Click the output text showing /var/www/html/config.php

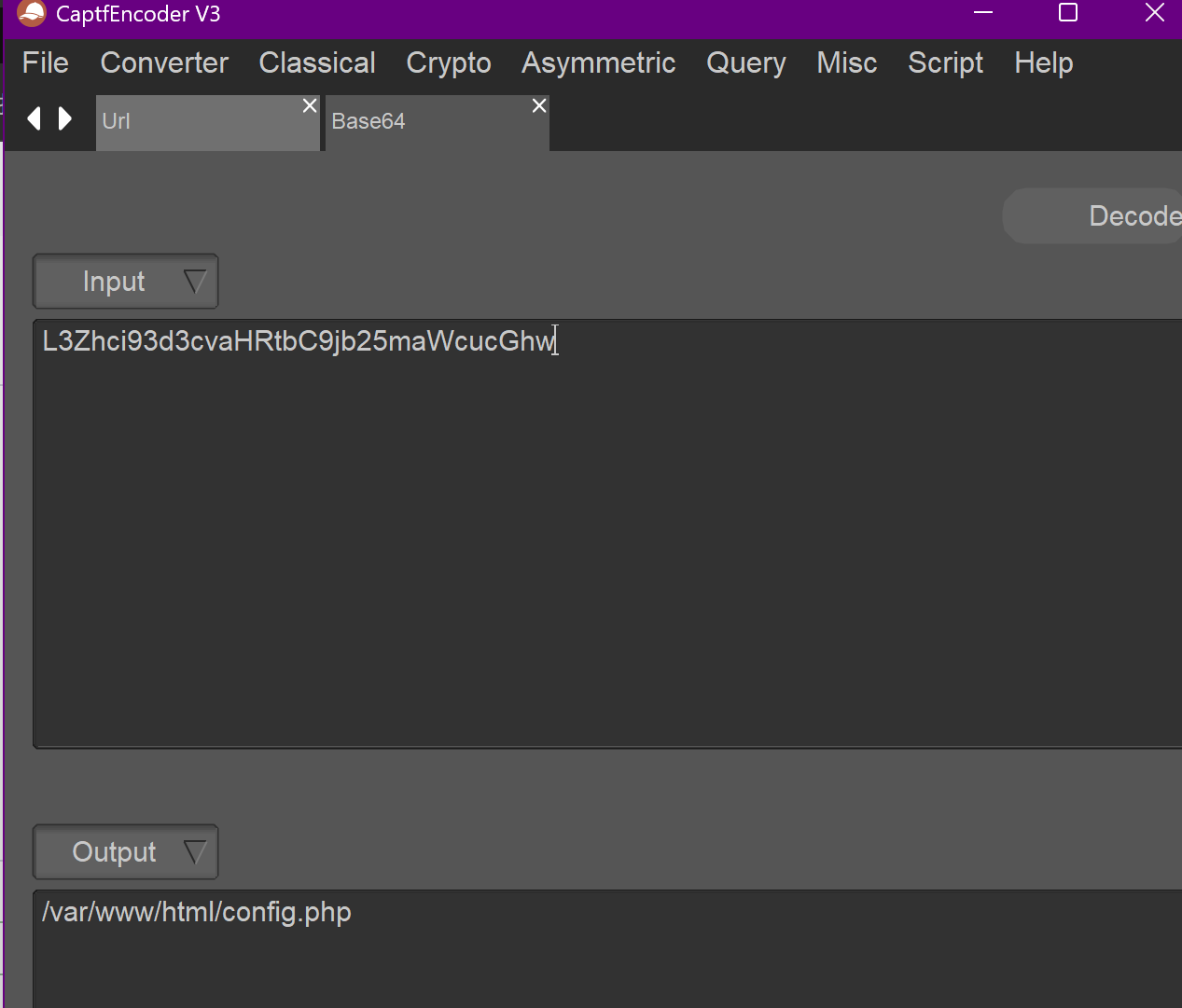(x=197, y=912)
